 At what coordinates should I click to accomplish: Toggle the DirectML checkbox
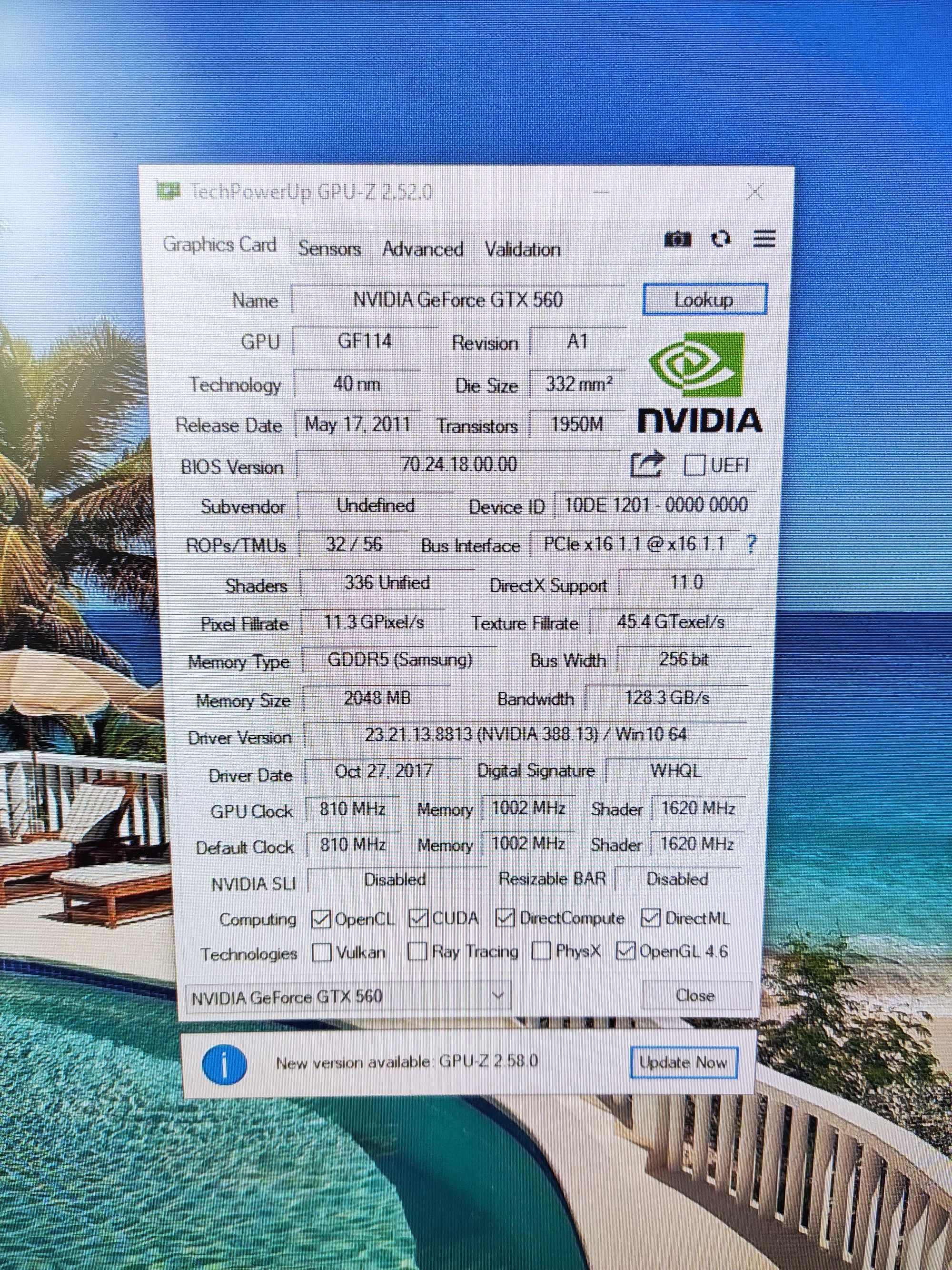(650, 918)
